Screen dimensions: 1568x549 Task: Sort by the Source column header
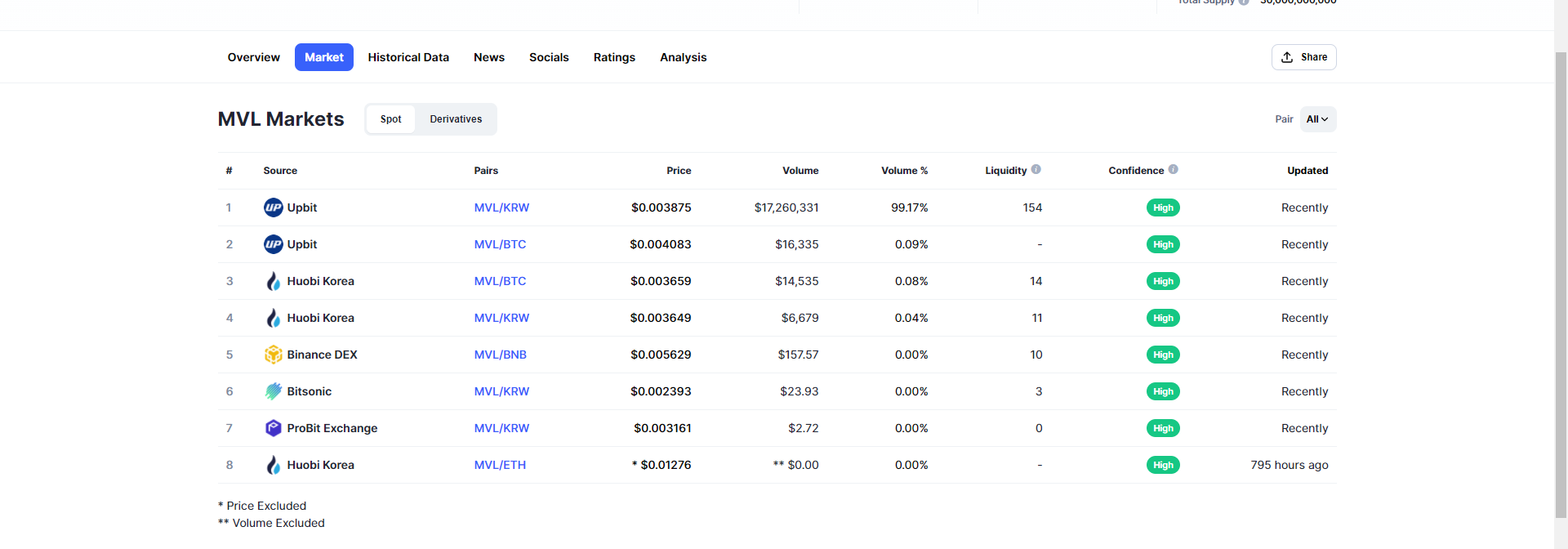pyautogui.click(x=280, y=171)
